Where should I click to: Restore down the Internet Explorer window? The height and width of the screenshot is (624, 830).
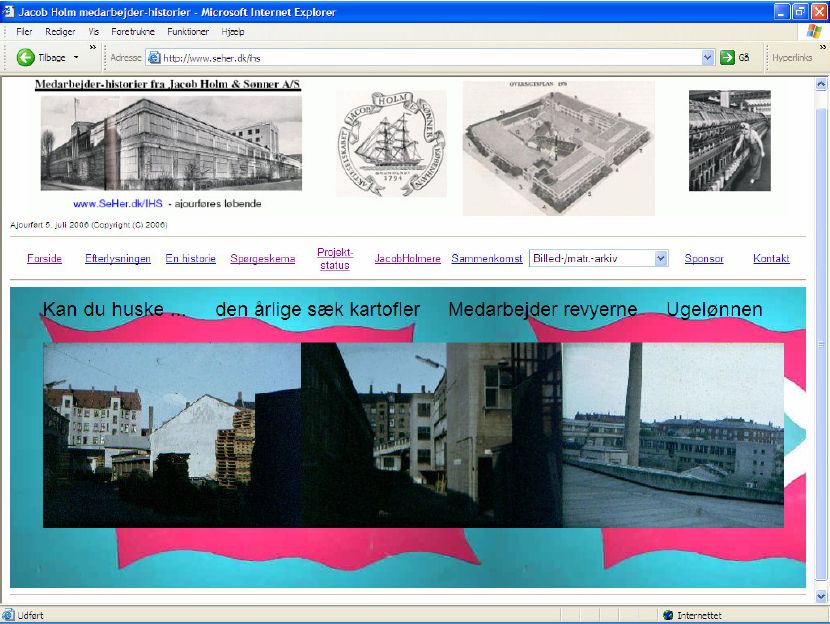(x=800, y=11)
